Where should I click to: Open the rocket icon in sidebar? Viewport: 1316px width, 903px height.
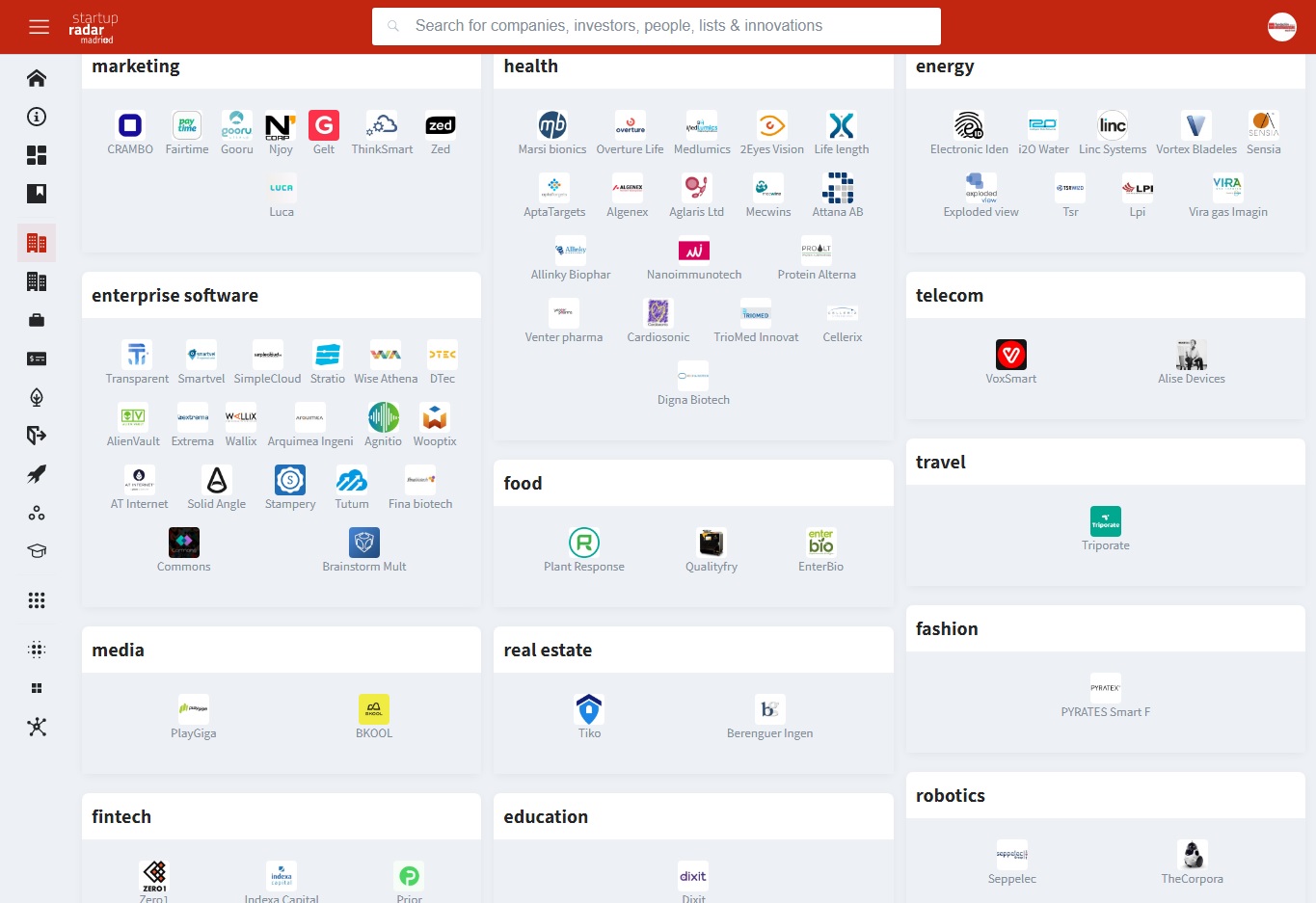coord(37,474)
